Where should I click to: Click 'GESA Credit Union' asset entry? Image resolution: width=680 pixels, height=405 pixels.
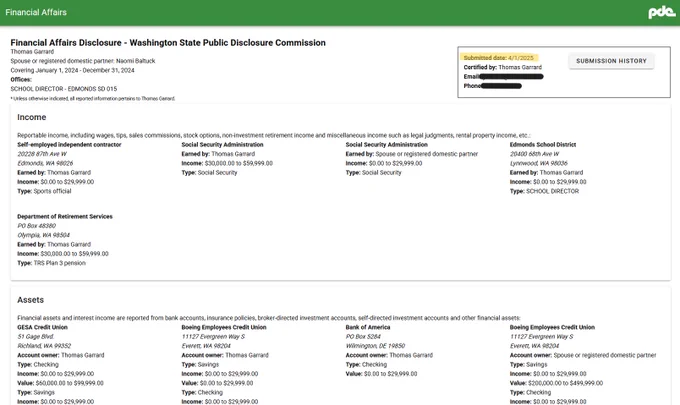point(42,327)
